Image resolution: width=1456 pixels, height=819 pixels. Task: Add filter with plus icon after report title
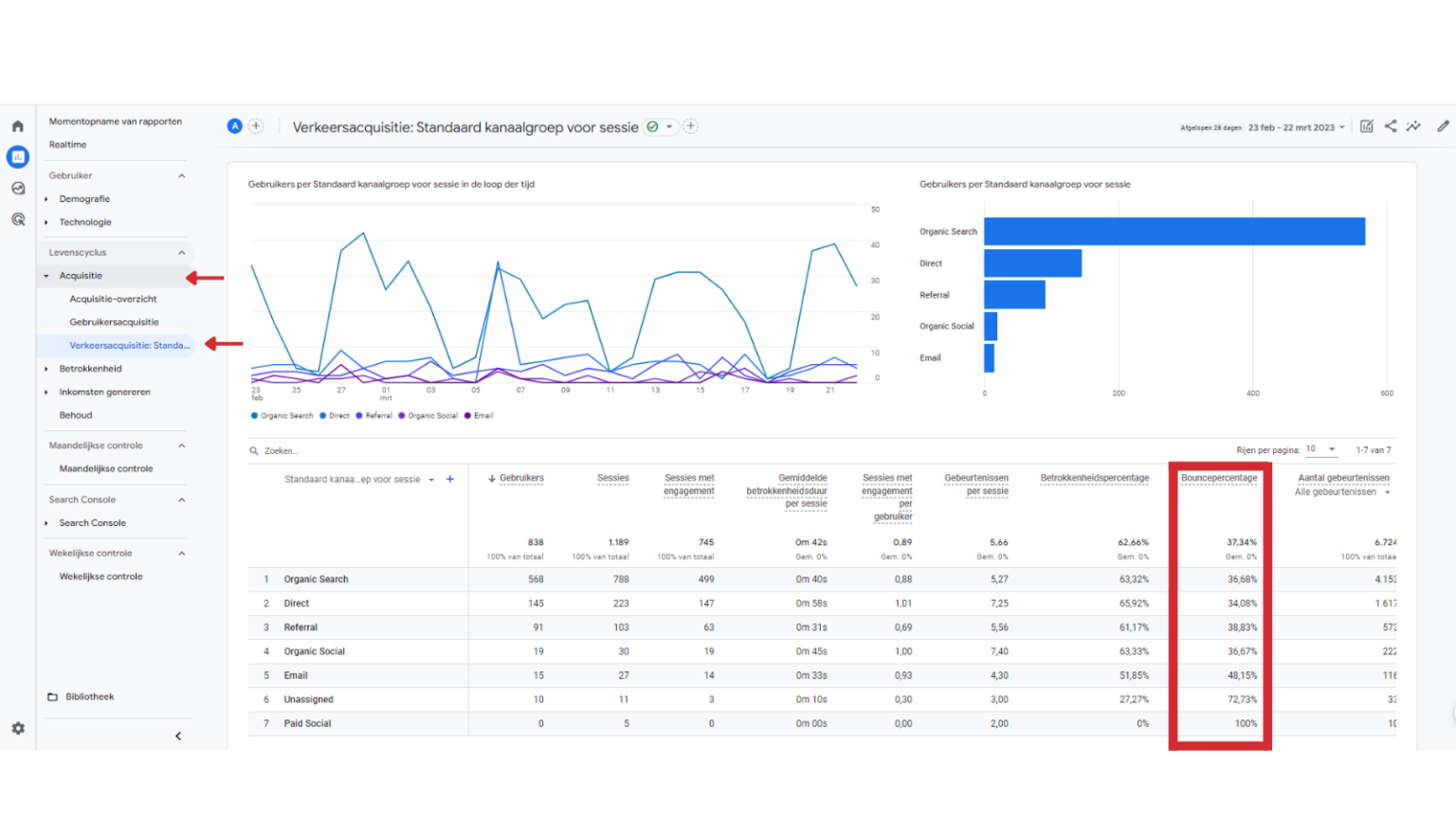click(x=691, y=126)
